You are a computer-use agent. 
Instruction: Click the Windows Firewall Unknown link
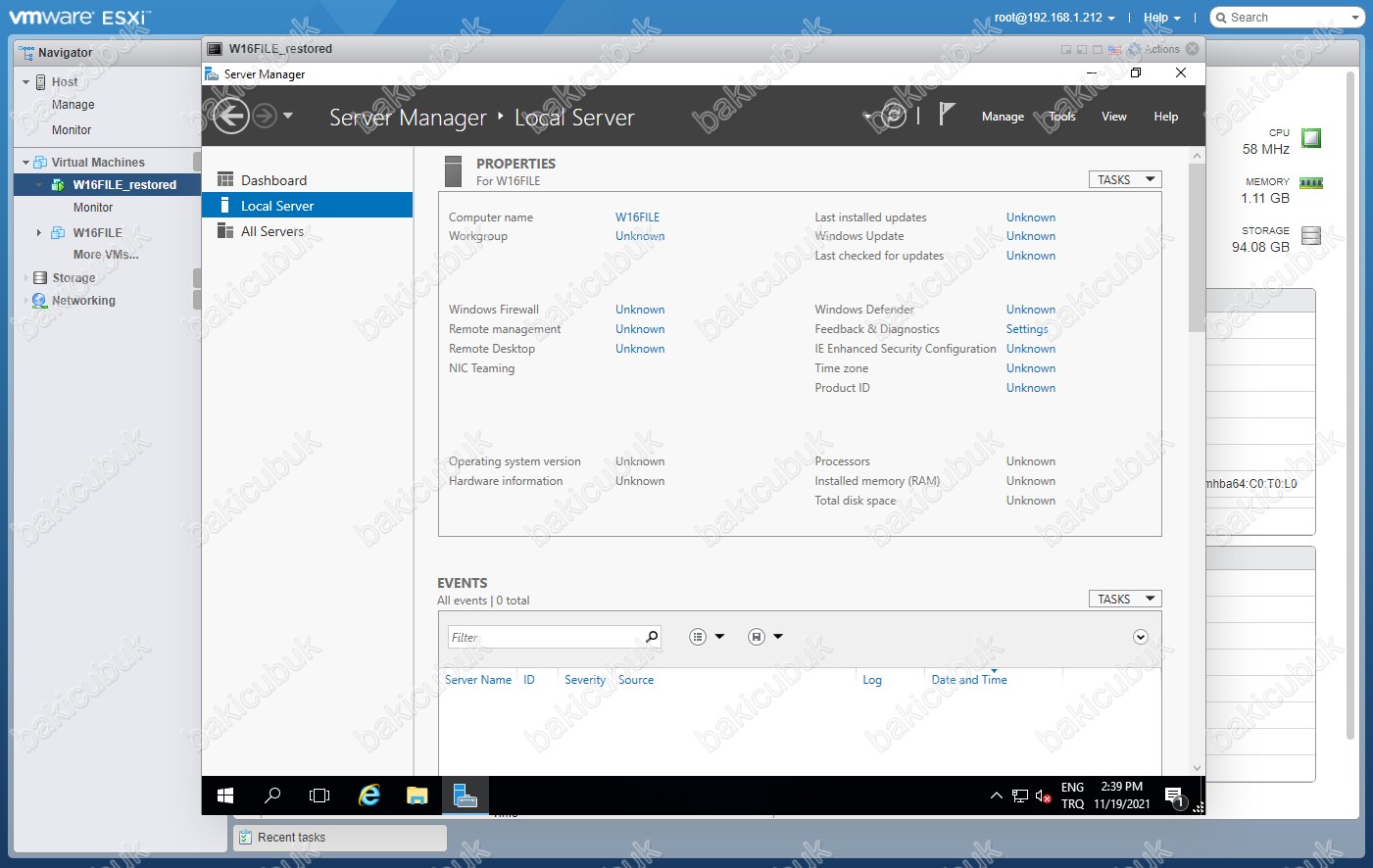640,310
